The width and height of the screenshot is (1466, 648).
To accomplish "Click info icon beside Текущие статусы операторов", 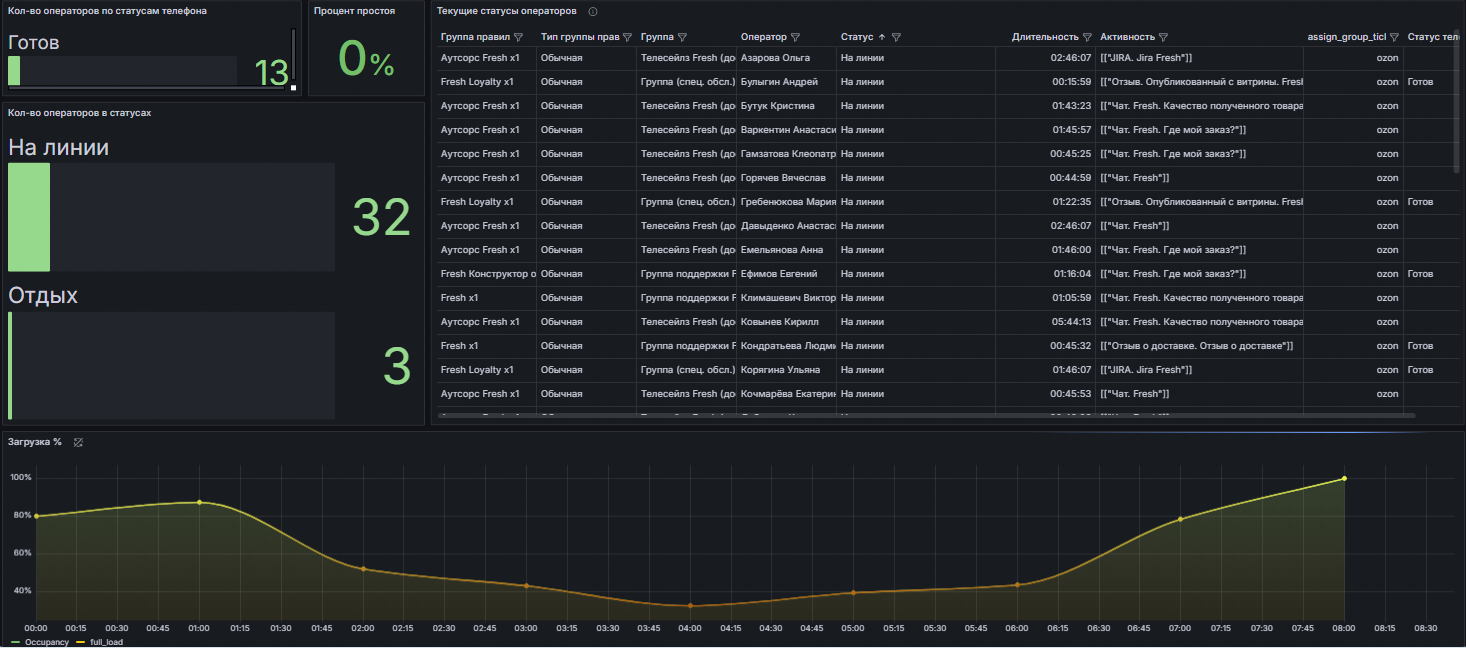I will (593, 12).
